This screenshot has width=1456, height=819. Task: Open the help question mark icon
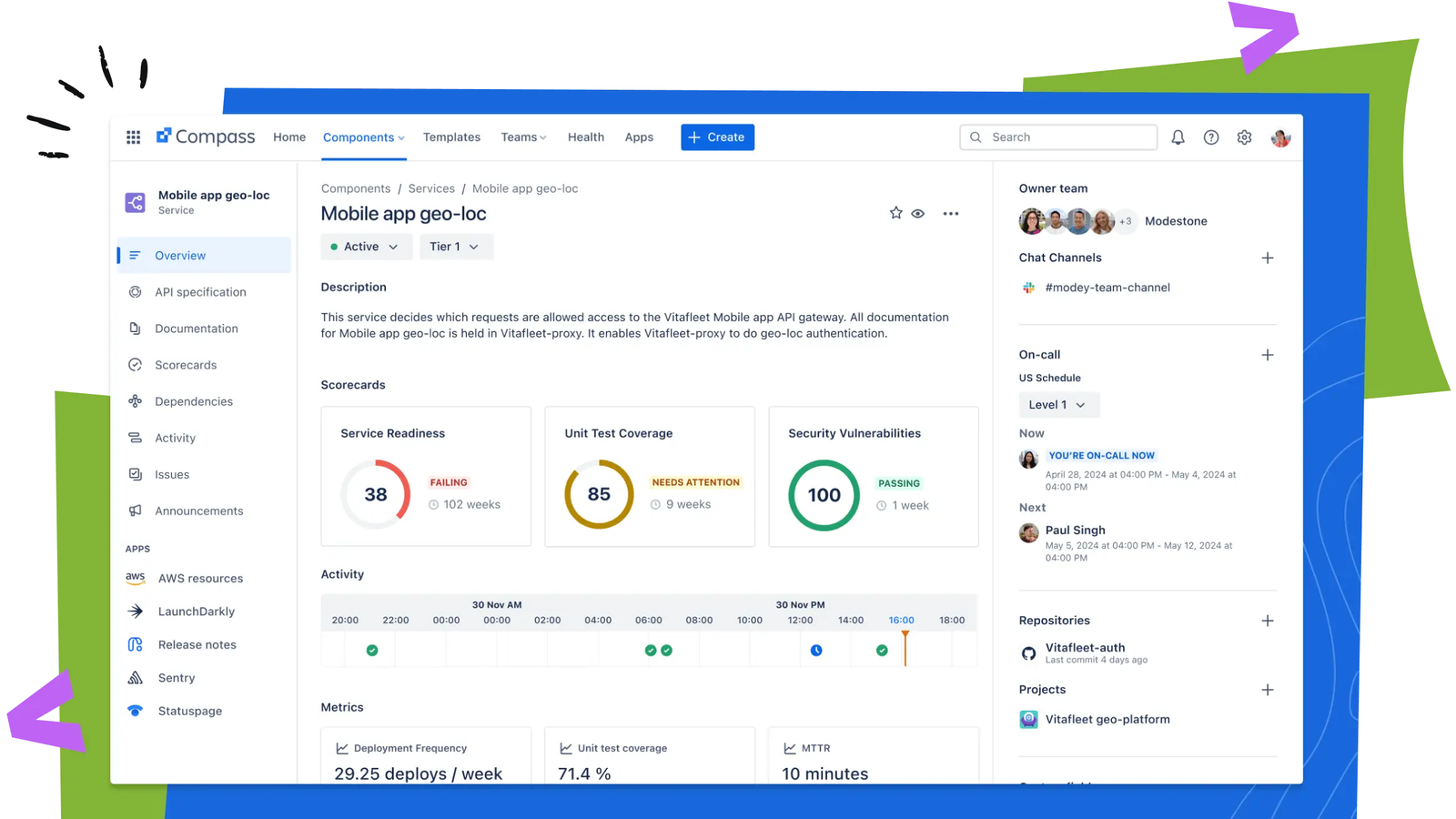click(1211, 137)
